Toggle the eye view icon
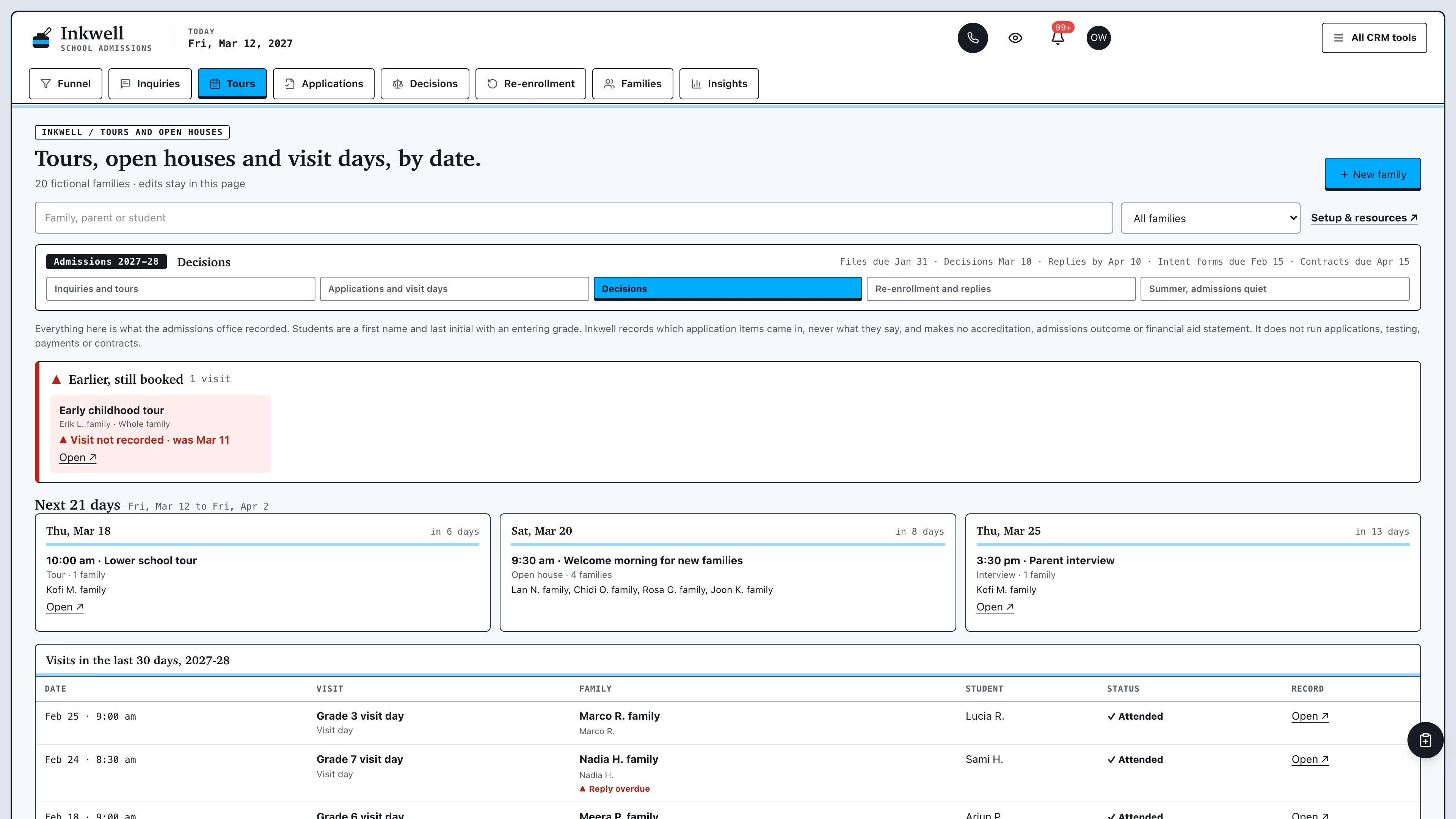Viewport: 1456px width, 819px height. 1015,38
